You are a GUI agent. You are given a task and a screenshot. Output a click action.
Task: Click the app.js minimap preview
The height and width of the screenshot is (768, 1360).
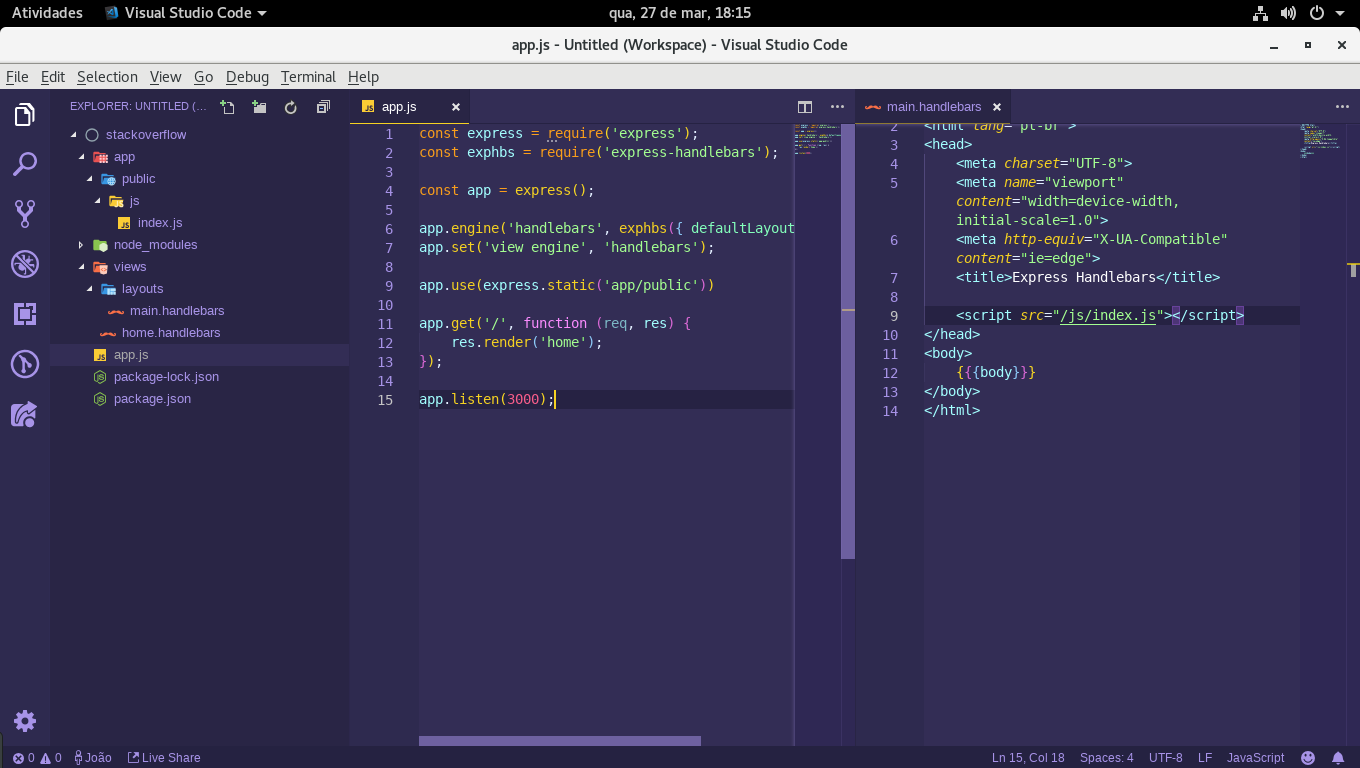click(x=817, y=138)
